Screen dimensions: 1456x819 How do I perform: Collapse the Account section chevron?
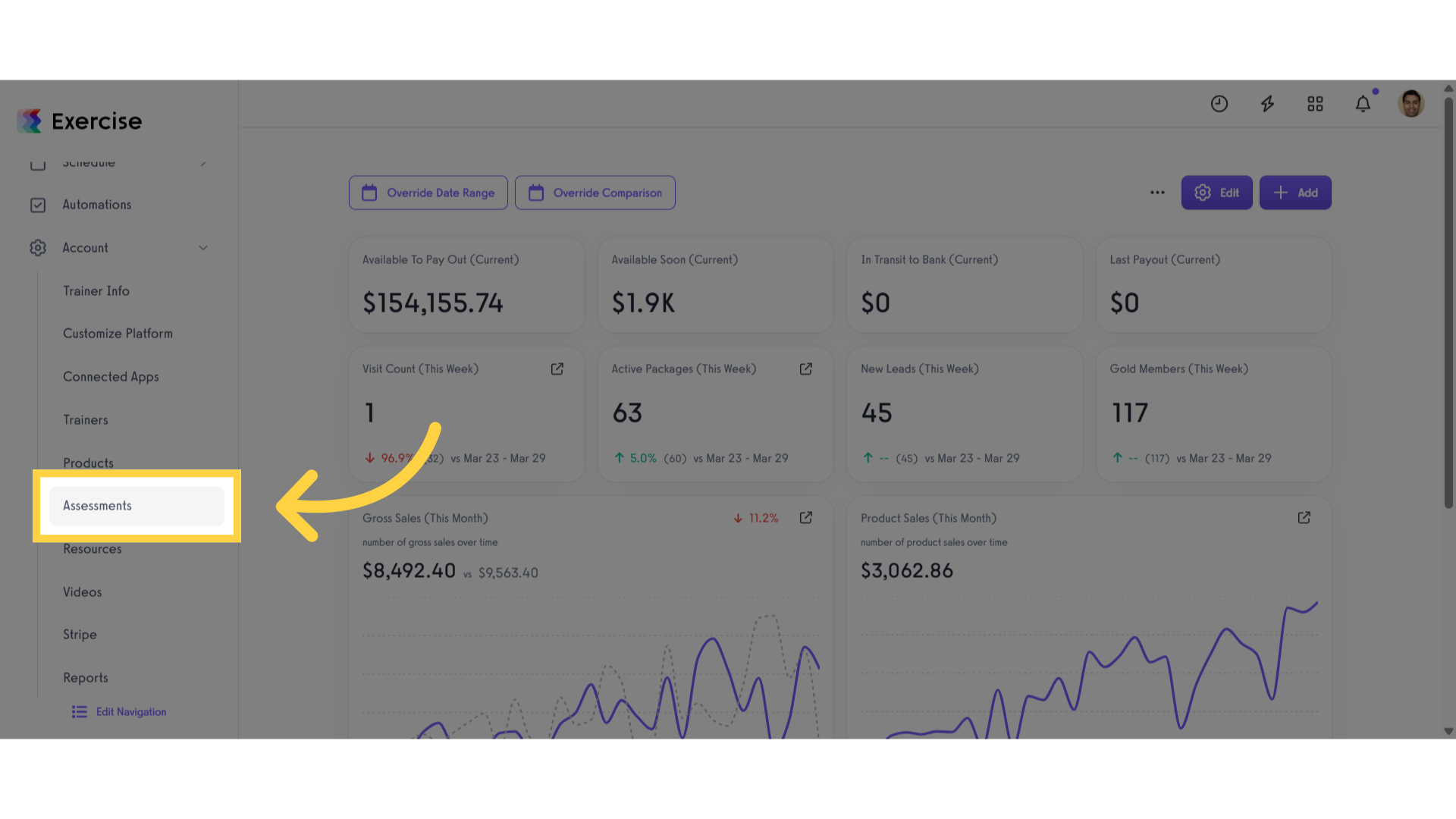202,248
